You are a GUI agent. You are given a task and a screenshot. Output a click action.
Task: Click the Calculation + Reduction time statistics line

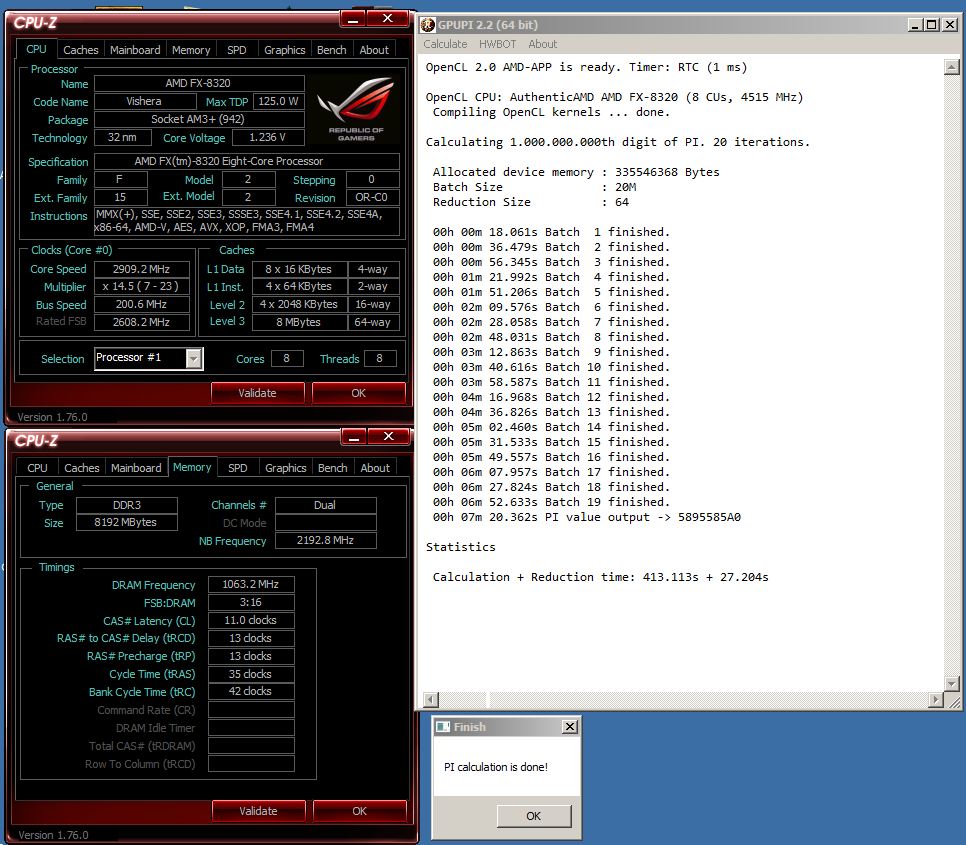[601, 577]
